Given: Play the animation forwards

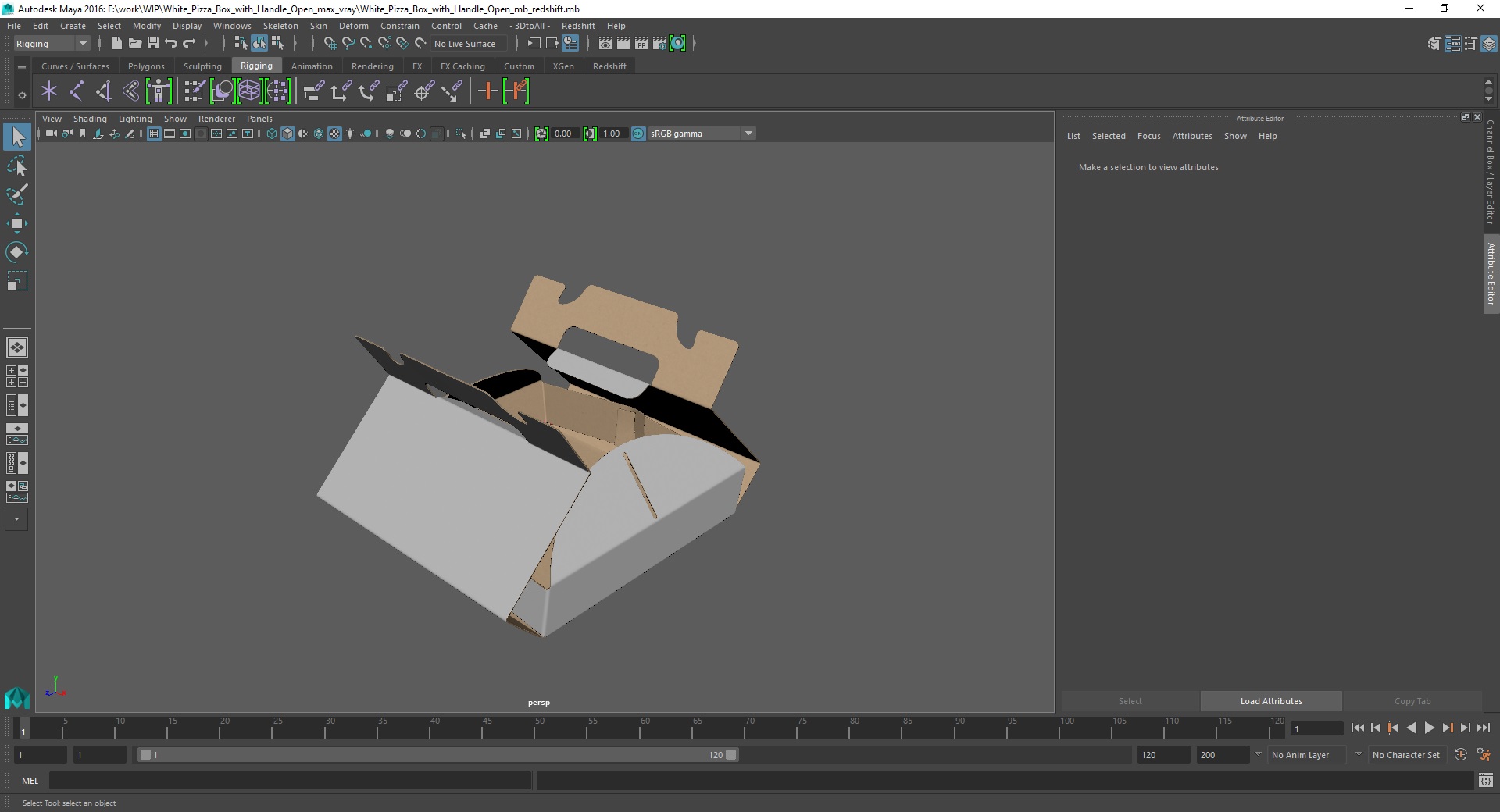Looking at the screenshot, I should [1429, 728].
